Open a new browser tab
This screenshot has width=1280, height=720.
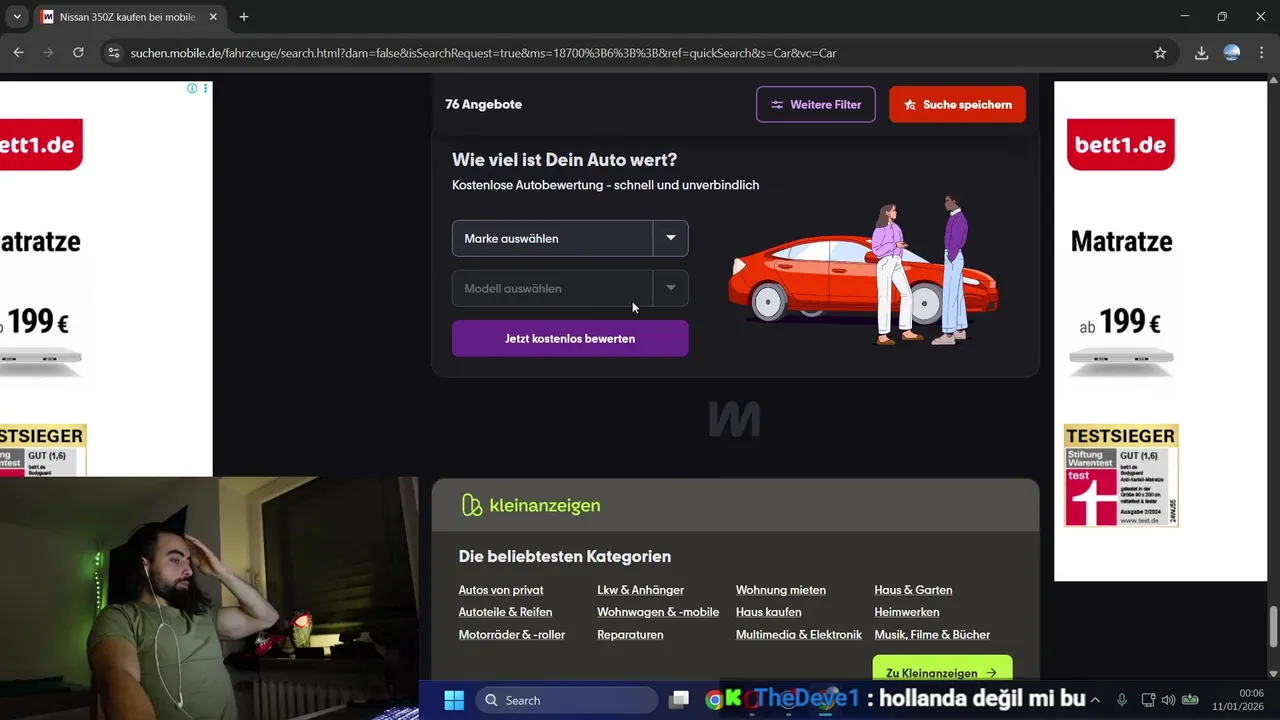click(243, 17)
